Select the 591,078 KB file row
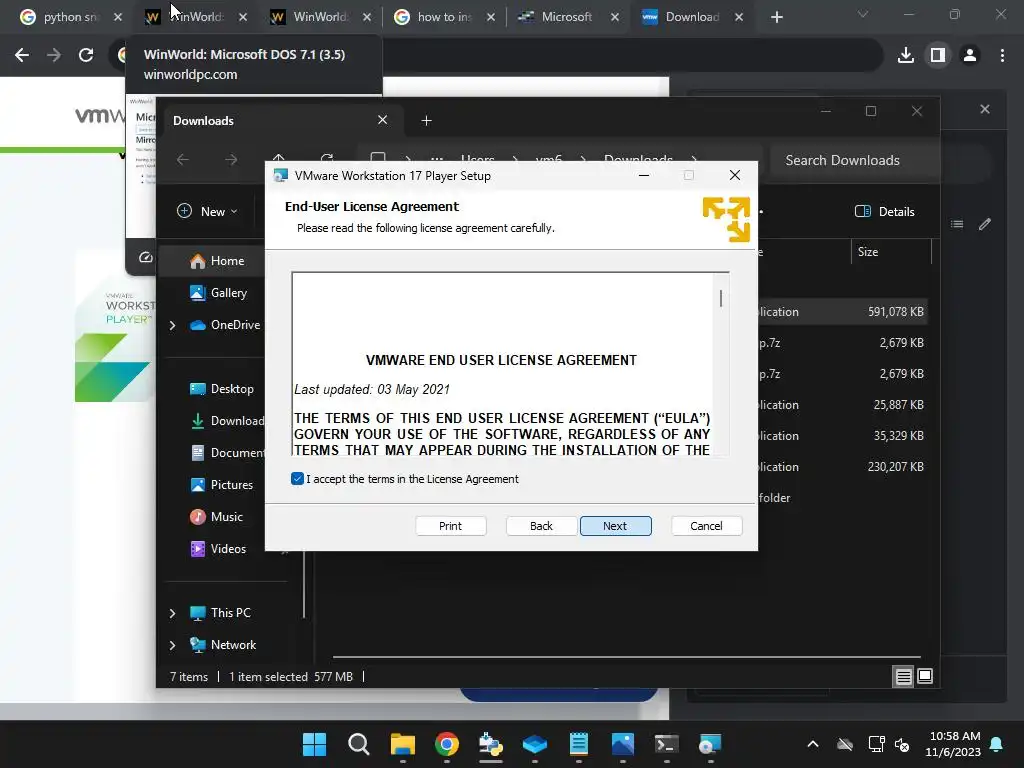This screenshot has height=768, width=1024. coord(842,312)
